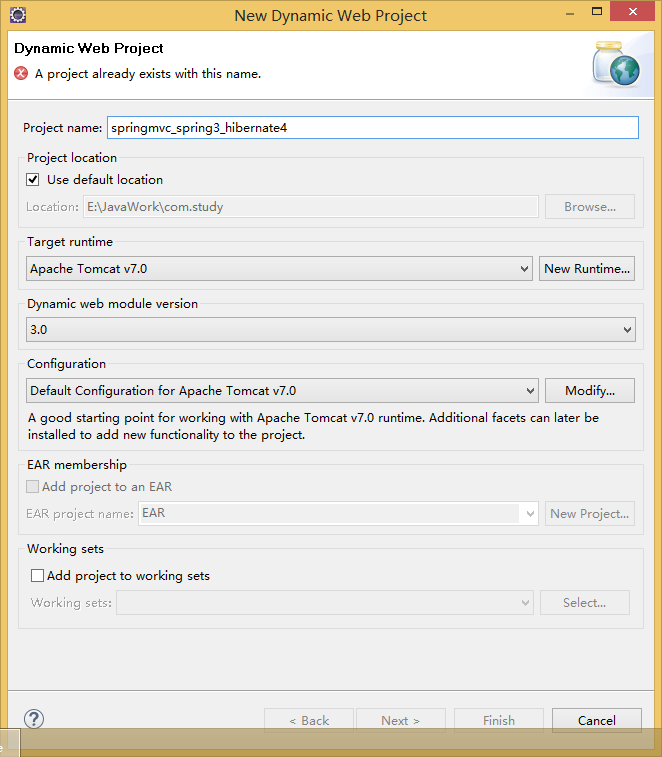
Task: Uncheck Use default location
Action: (33, 180)
